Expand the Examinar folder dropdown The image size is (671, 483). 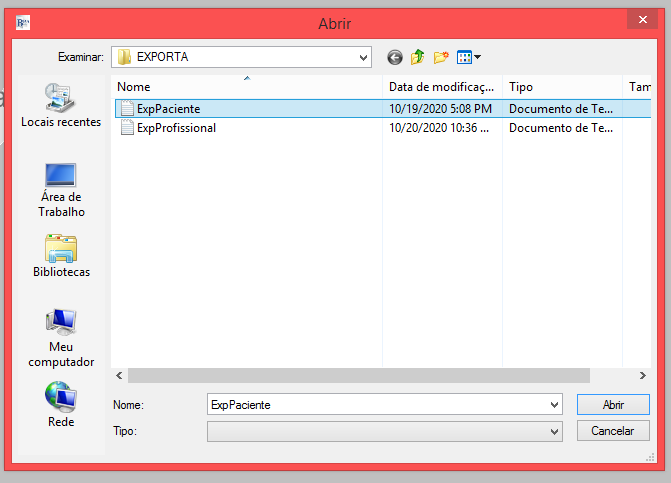click(363, 57)
